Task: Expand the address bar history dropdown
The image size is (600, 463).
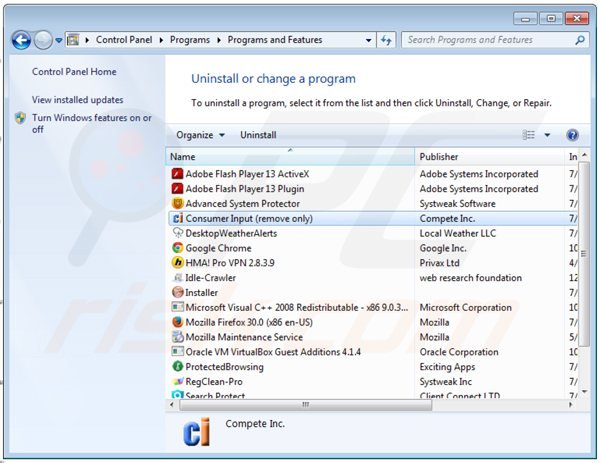Action: (x=368, y=40)
